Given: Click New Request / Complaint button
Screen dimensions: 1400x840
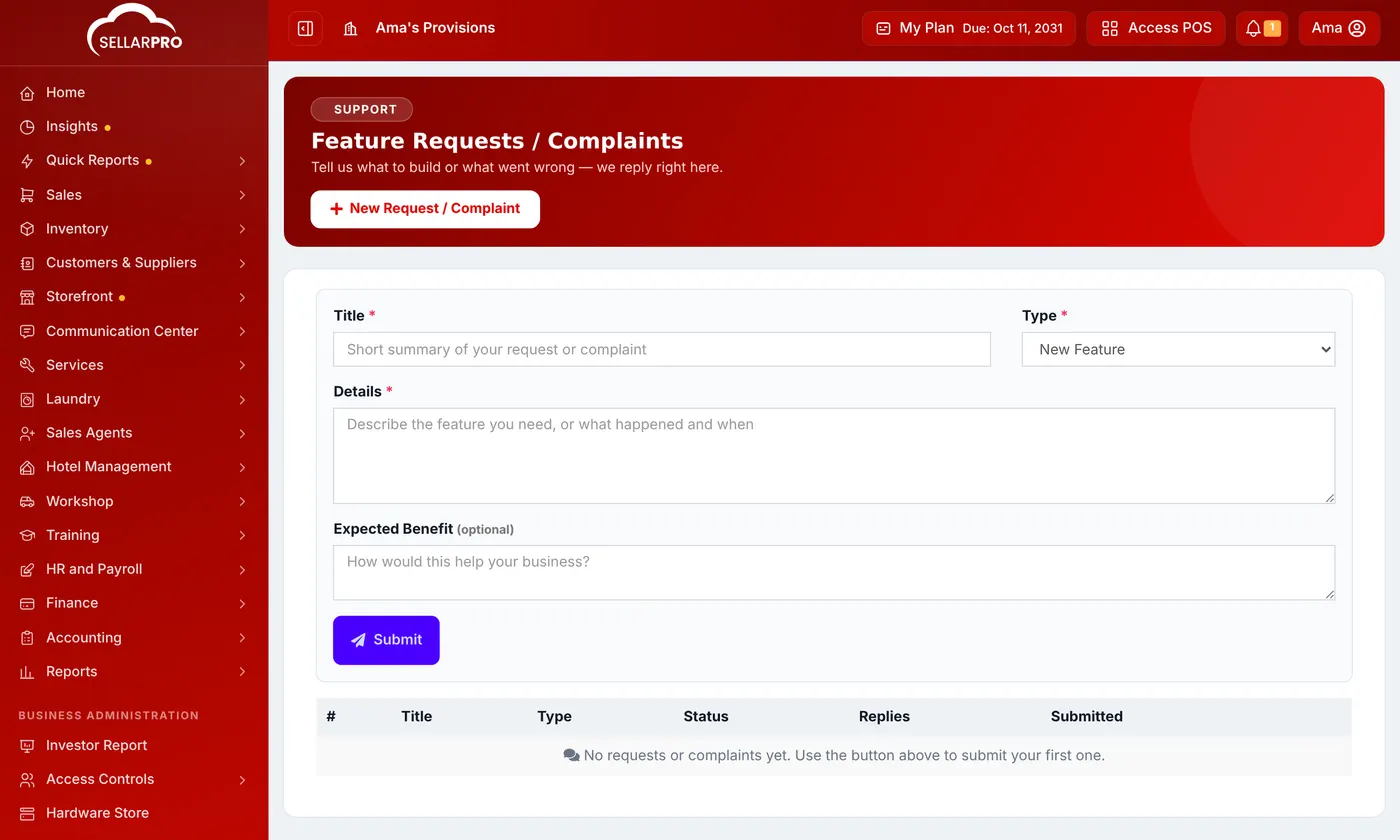Looking at the screenshot, I should coord(425,209).
